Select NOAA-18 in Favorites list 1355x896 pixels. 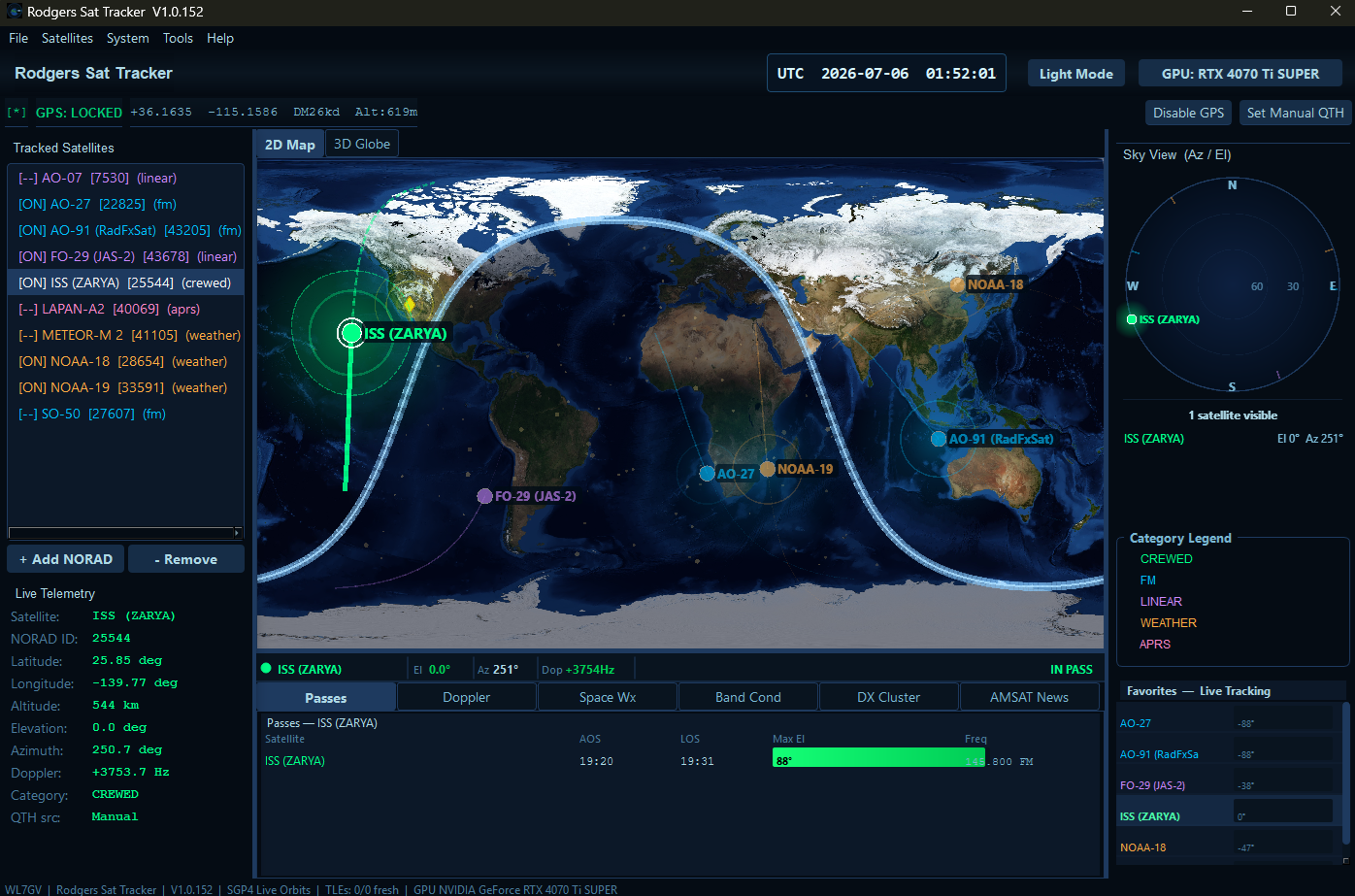(x=1228, y=847)
